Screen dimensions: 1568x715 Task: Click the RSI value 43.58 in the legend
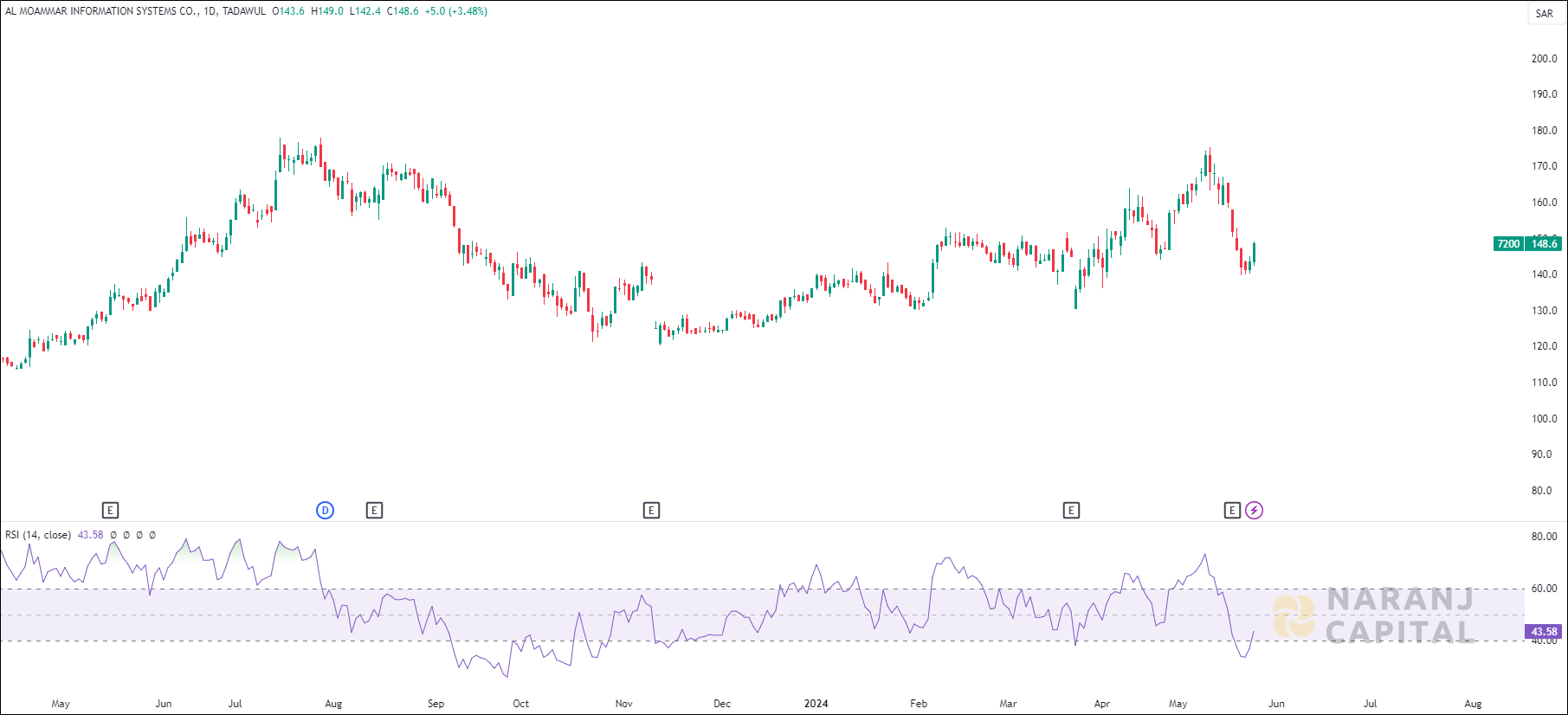pos(91,535)
